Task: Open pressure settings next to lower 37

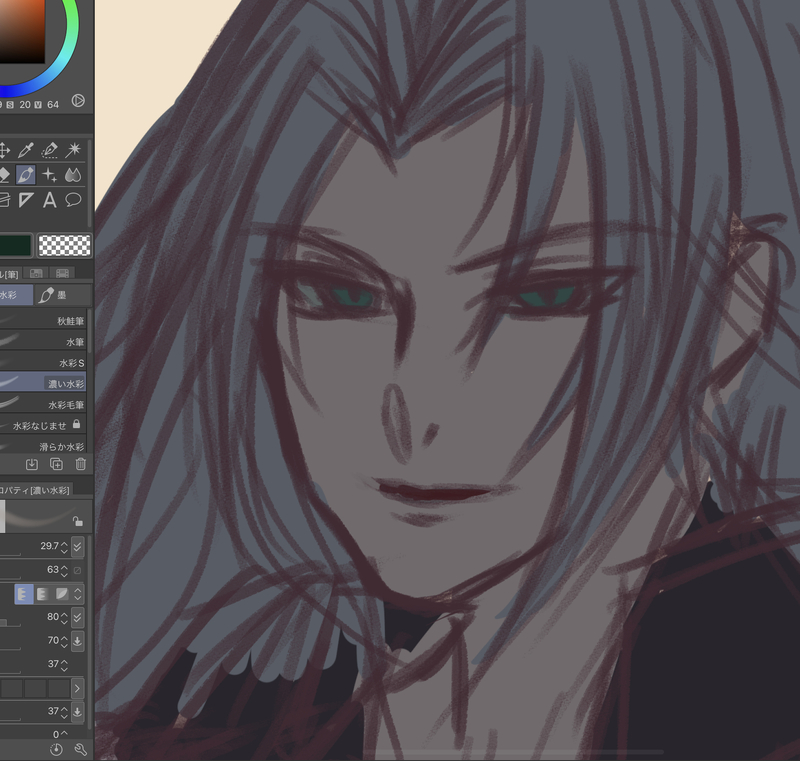Action: 78,712
